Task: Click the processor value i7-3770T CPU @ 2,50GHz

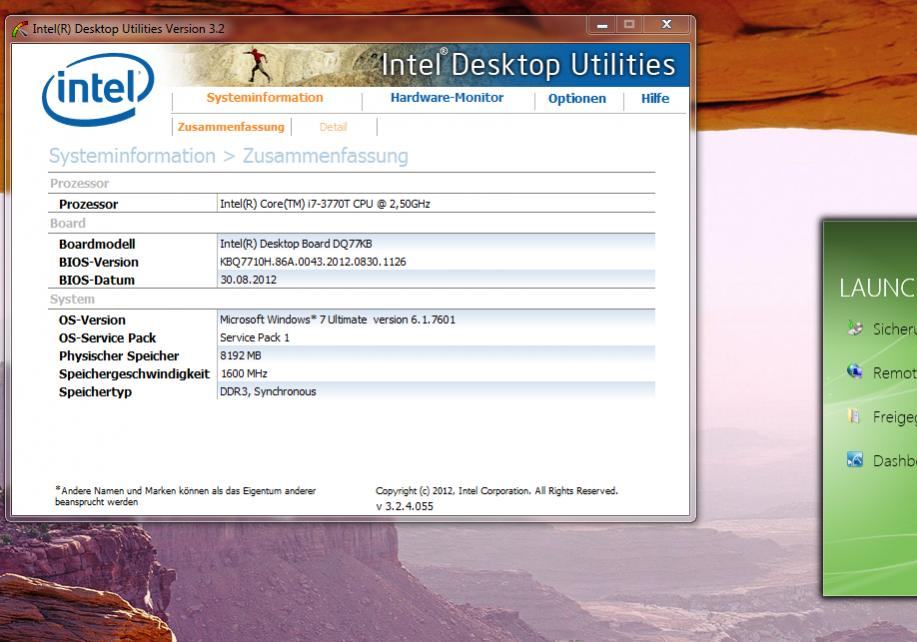Action: (325, 203)
